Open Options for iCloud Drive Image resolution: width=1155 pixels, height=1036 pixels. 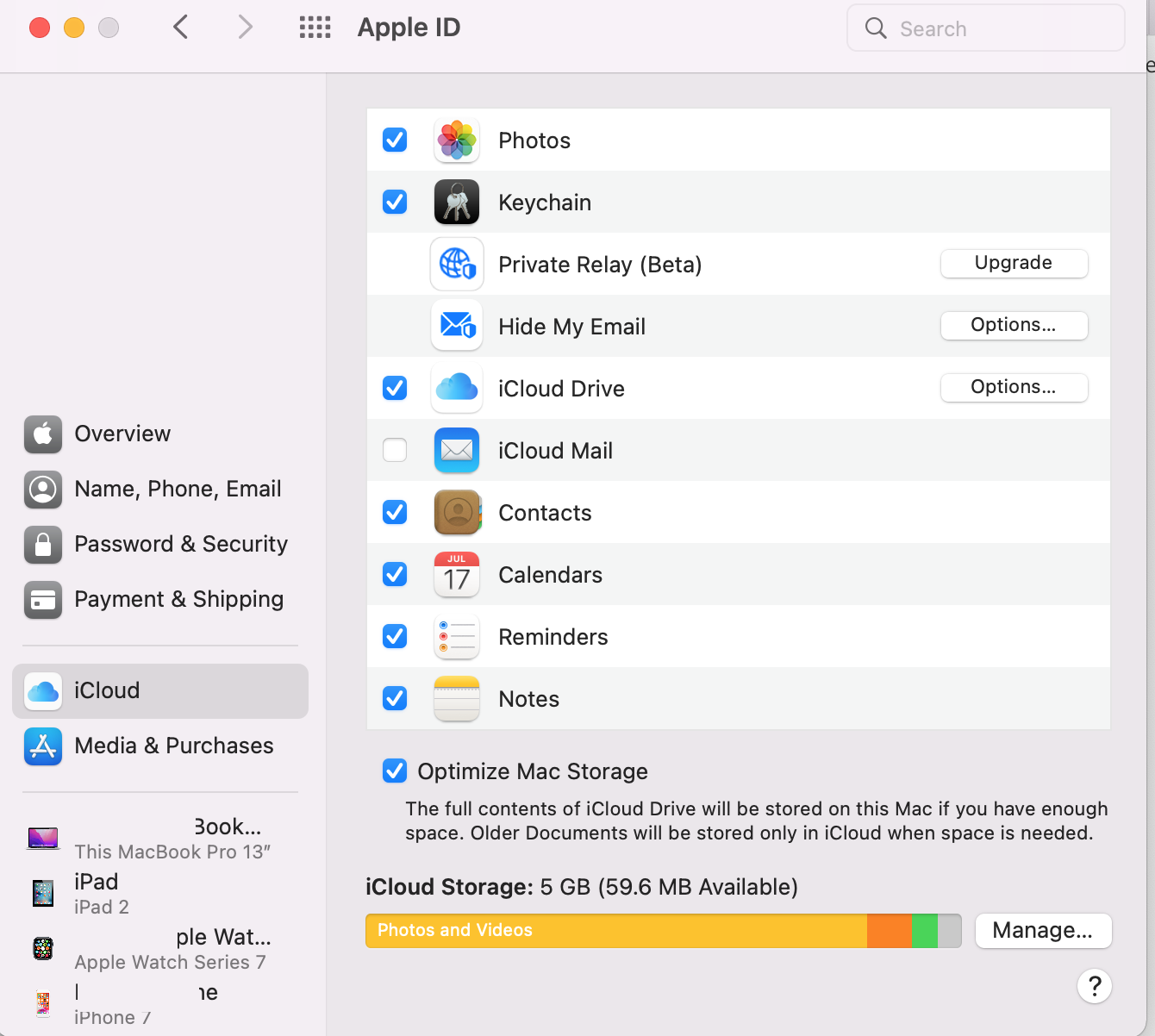pos(1014,388)
